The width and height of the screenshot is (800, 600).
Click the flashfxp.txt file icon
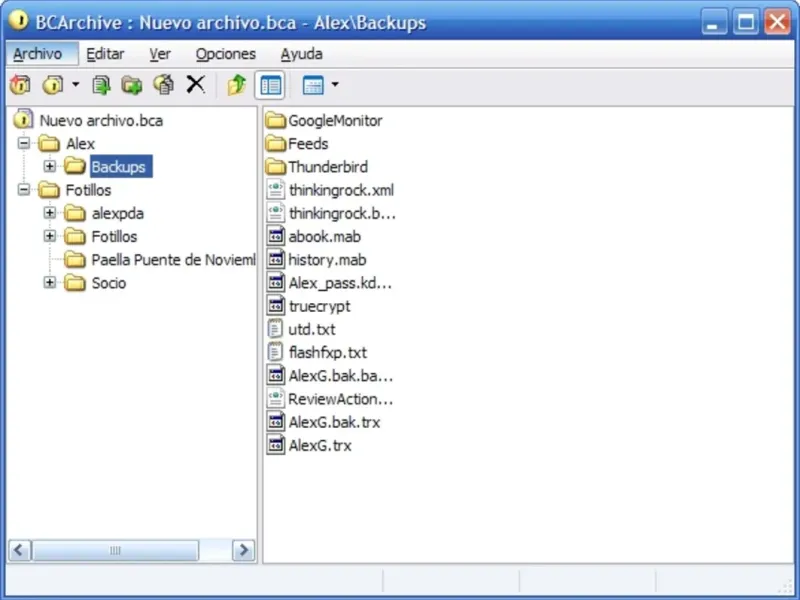point(276,352)
